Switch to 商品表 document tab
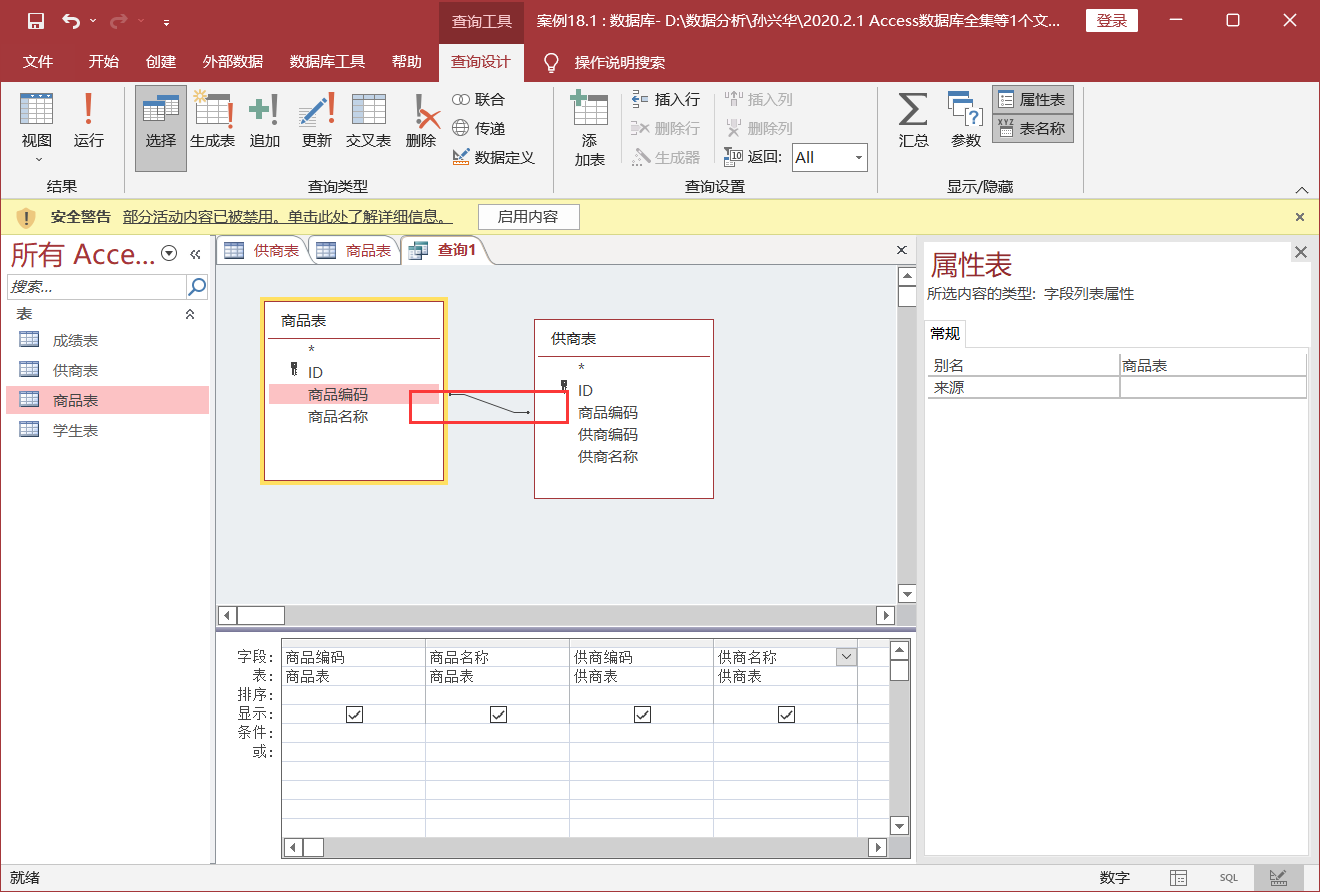The height and width of the screenshot is (892, 1320). pyautogui.click(x=354, y=250)
